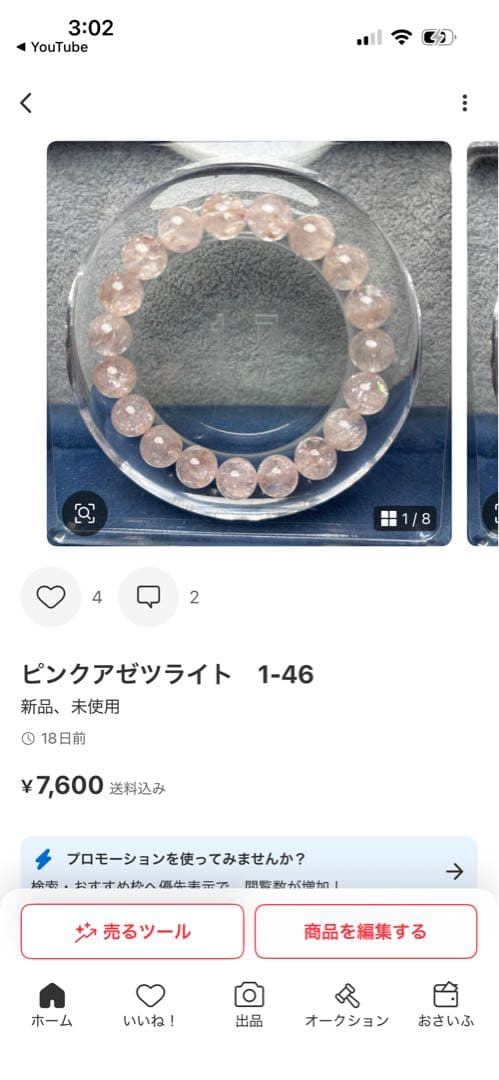Open the comments speech bubble
Screen dimensions: 499x1080
pos(148,597)
